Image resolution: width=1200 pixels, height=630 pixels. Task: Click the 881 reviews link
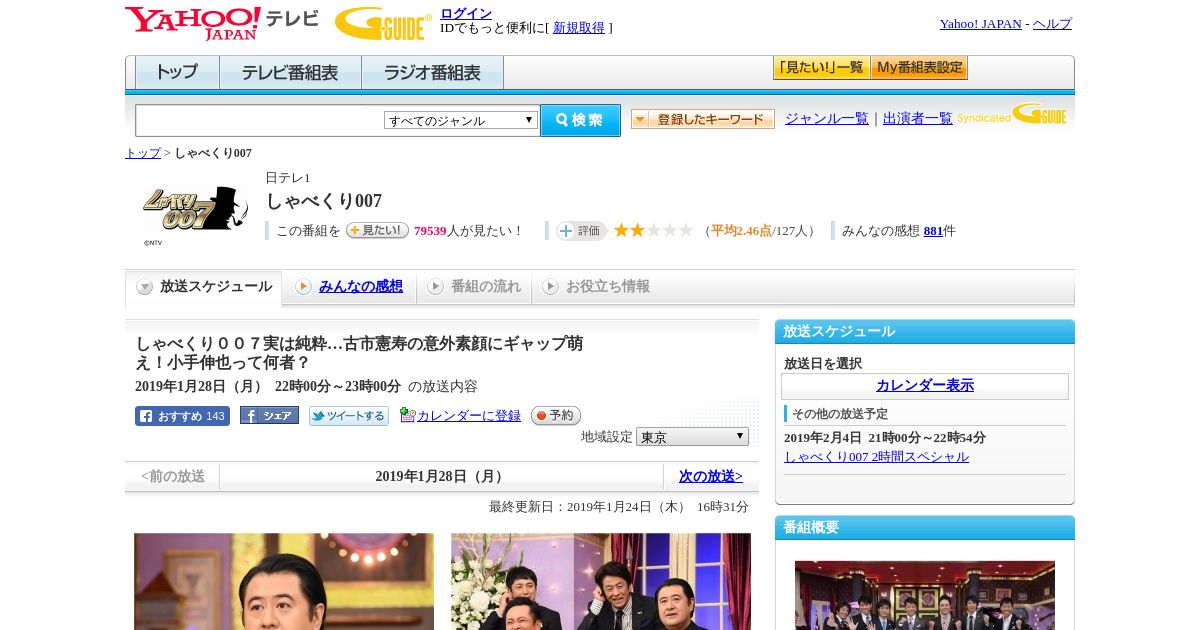pos(933,231)
